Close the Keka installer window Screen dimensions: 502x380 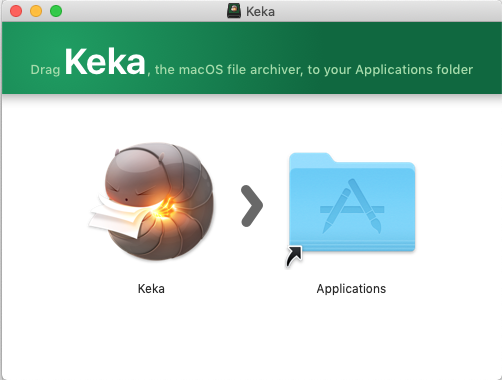click(16, 11)
